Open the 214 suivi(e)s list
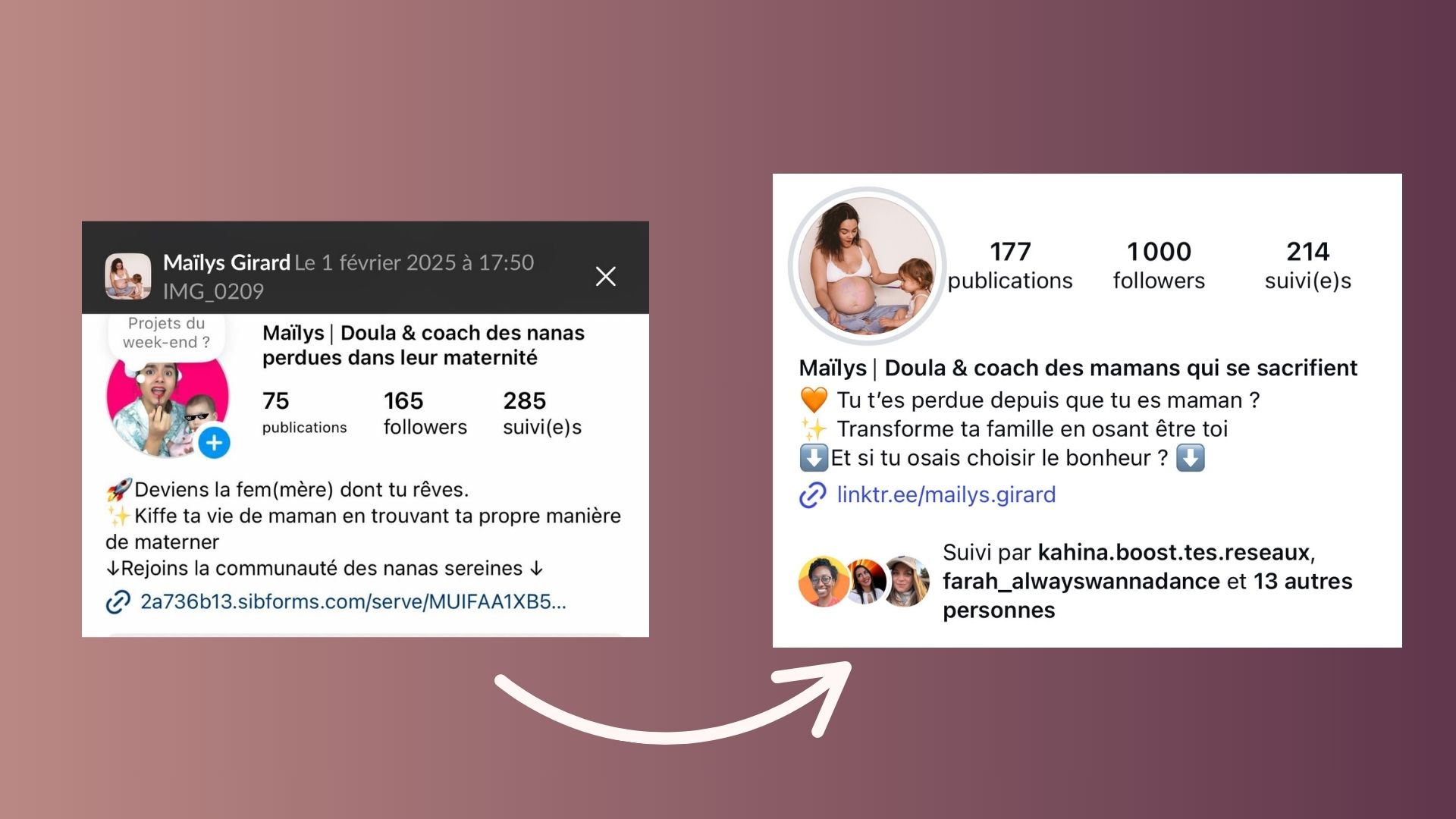The height and width of the screenshot is (819, 1456). point(1307,265)
